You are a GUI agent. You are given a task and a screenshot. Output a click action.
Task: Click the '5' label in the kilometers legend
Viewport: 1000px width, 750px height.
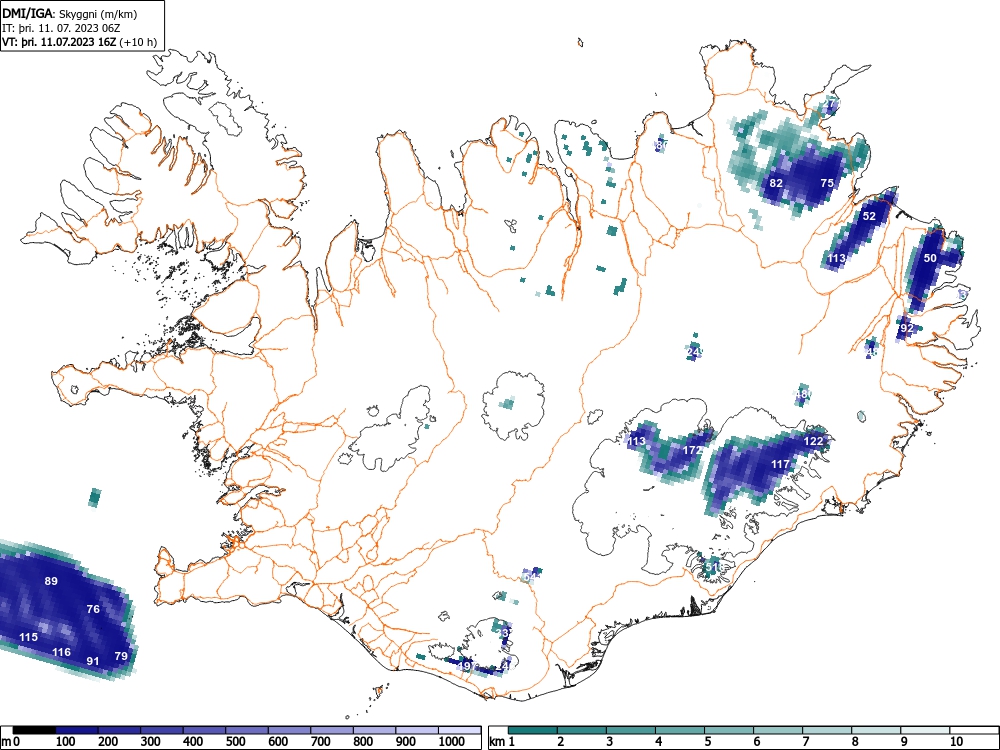pyautogui.click(x=707, y=742)
